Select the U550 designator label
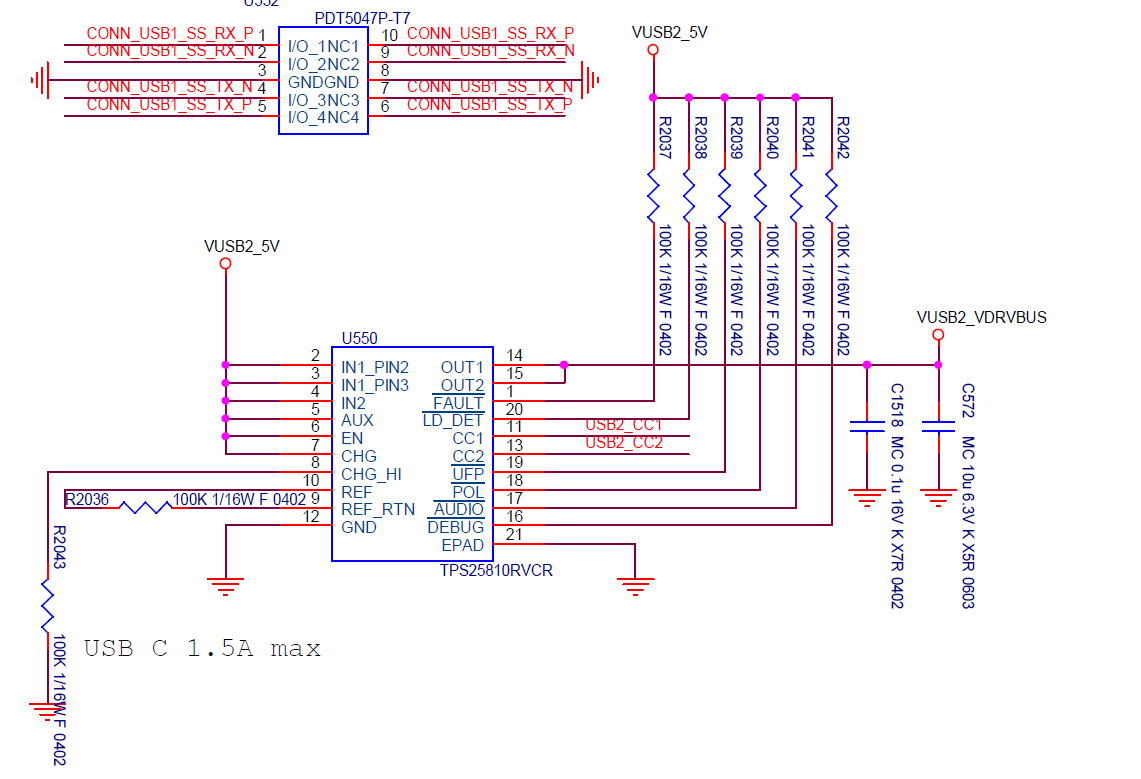This screenshot has height=779, width=1141. point(359,338)
